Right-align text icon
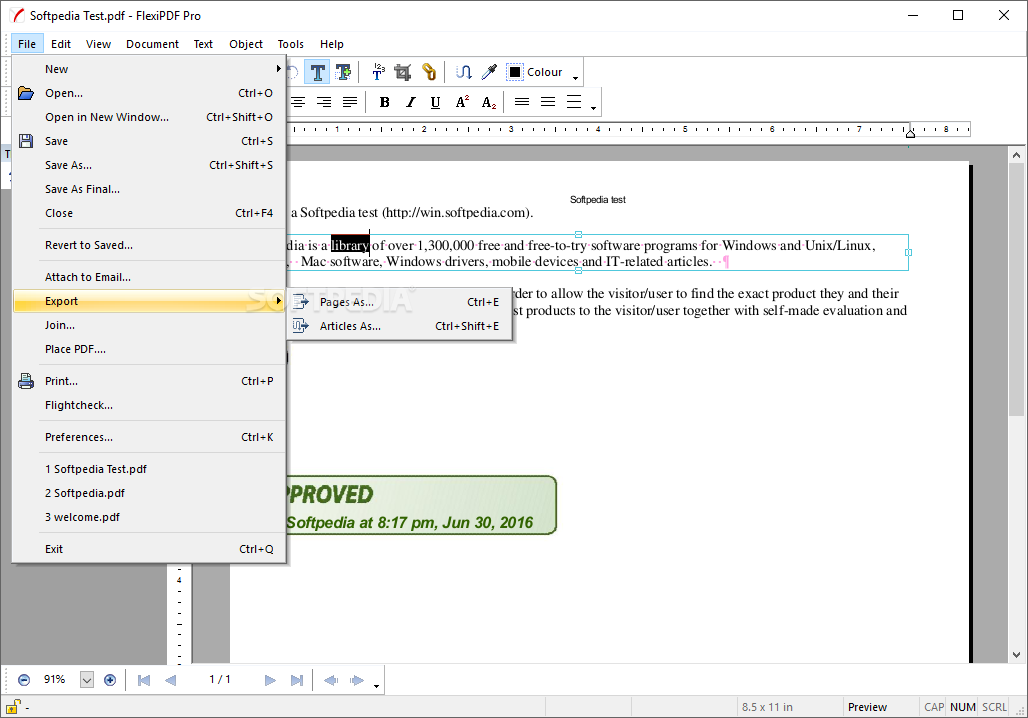The image size is (1028, 718). [324, 102]
